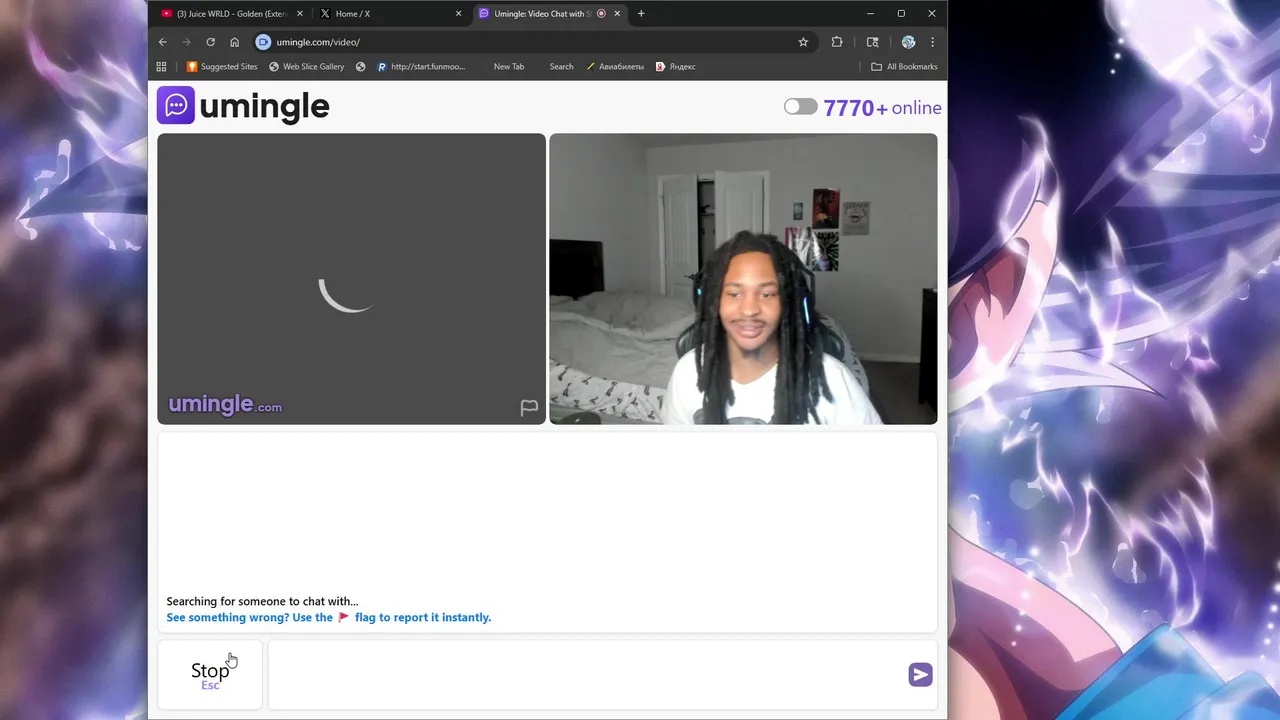Open the start.funmoo bookmark
Image resolution: width=1280 pixels, height=720 pixels.
[x=421, y=67]
